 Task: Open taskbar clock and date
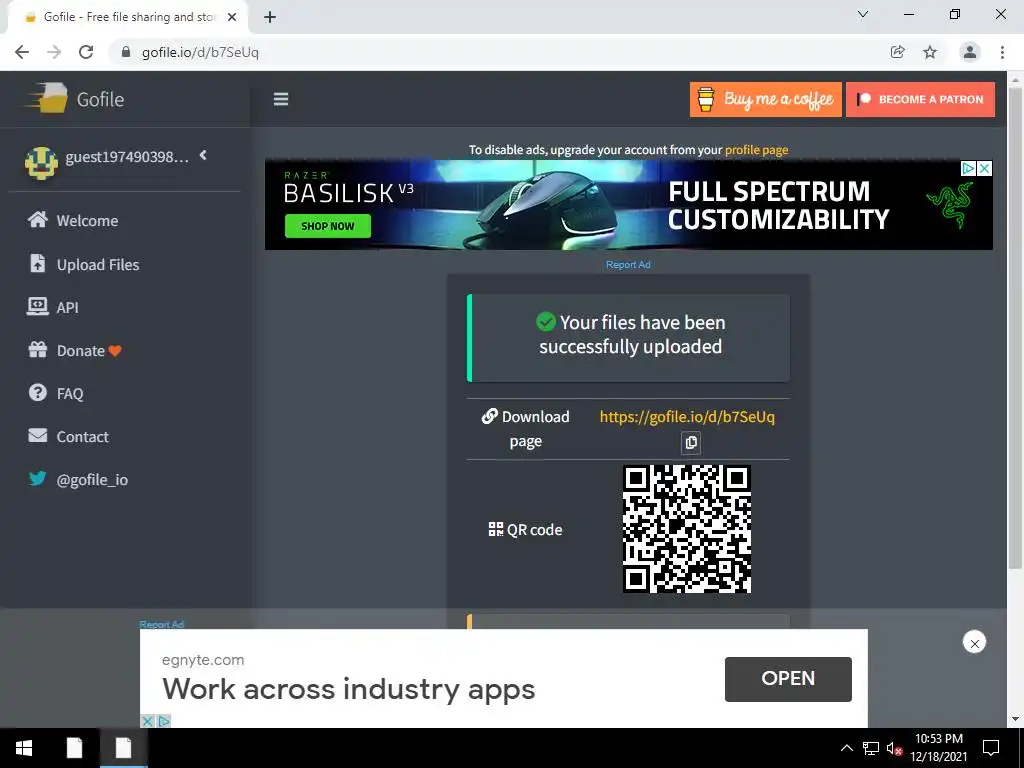pyautogui.click(x=939, y=748)
